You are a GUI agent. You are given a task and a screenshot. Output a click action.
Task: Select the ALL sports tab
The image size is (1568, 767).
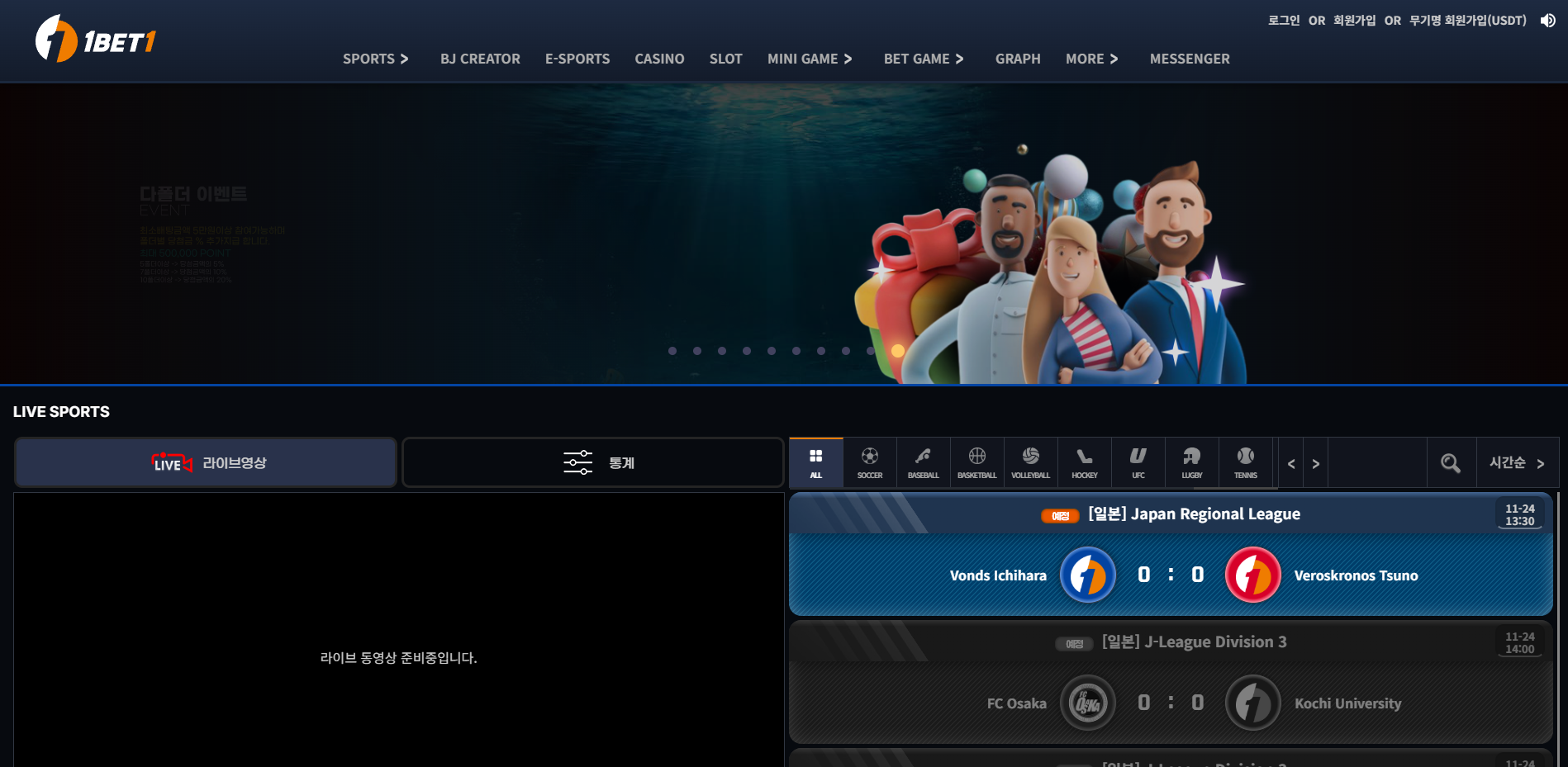[x=815, y=462]
